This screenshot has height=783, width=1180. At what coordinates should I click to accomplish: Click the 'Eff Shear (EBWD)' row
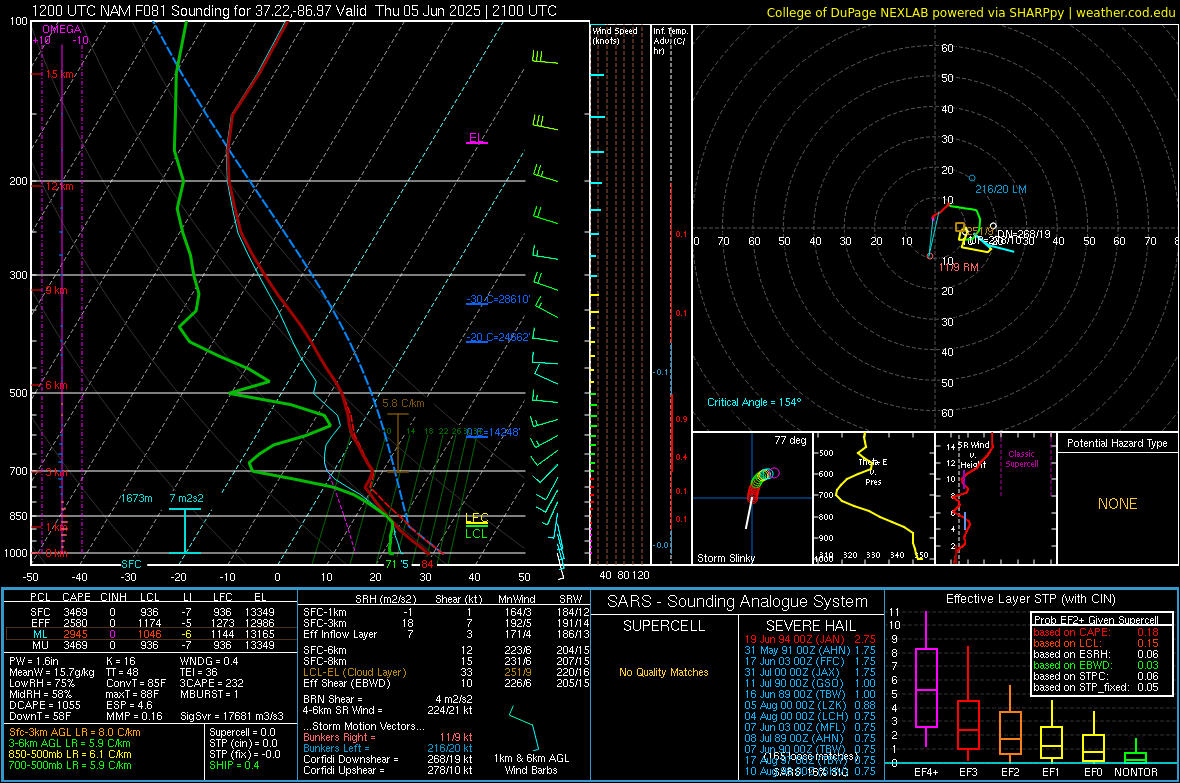pos(446,683)
